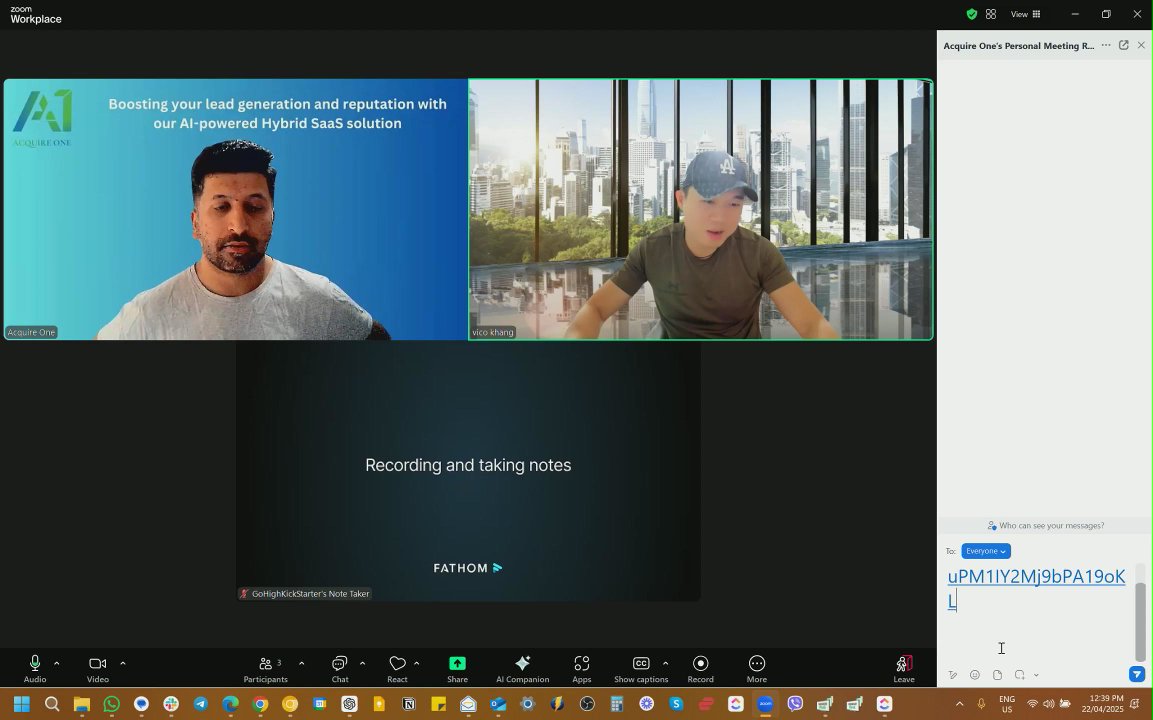Start recording with the Record button
Viewport: 1153px width, 720px height.
(x=701, y=669)
